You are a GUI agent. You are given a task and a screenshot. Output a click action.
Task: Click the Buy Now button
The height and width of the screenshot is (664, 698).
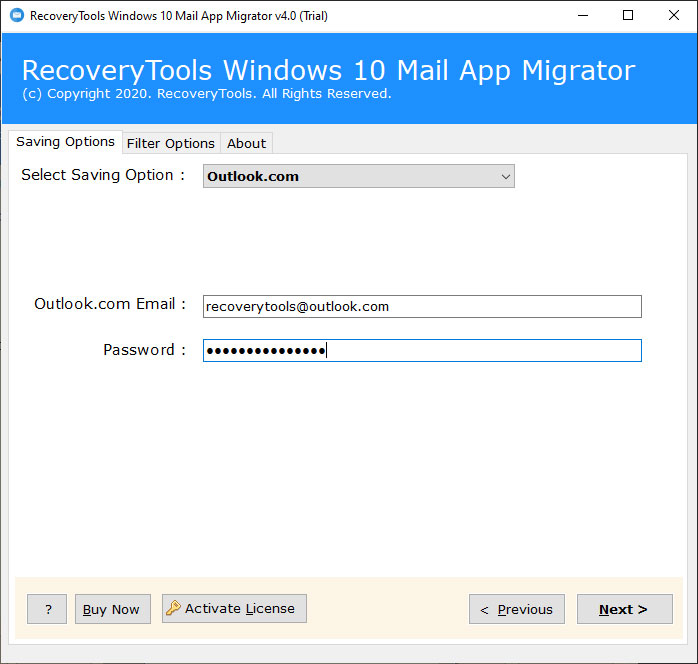click(113, 609)
